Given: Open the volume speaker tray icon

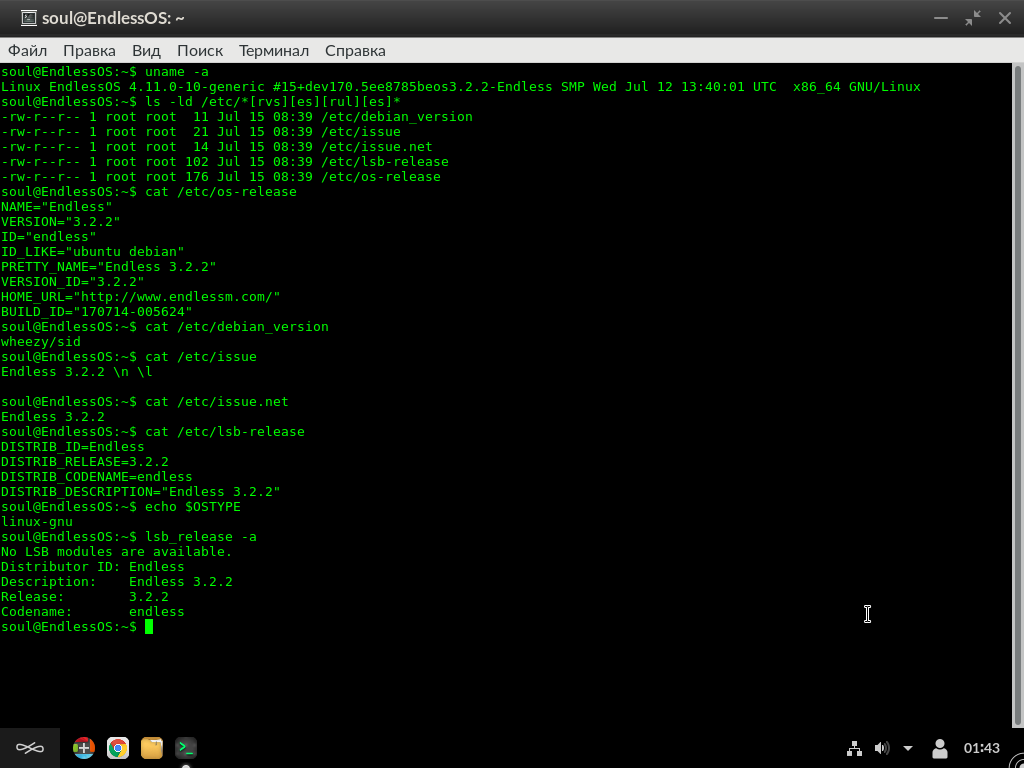Looking at the screenshot, I should pos(882,748).
